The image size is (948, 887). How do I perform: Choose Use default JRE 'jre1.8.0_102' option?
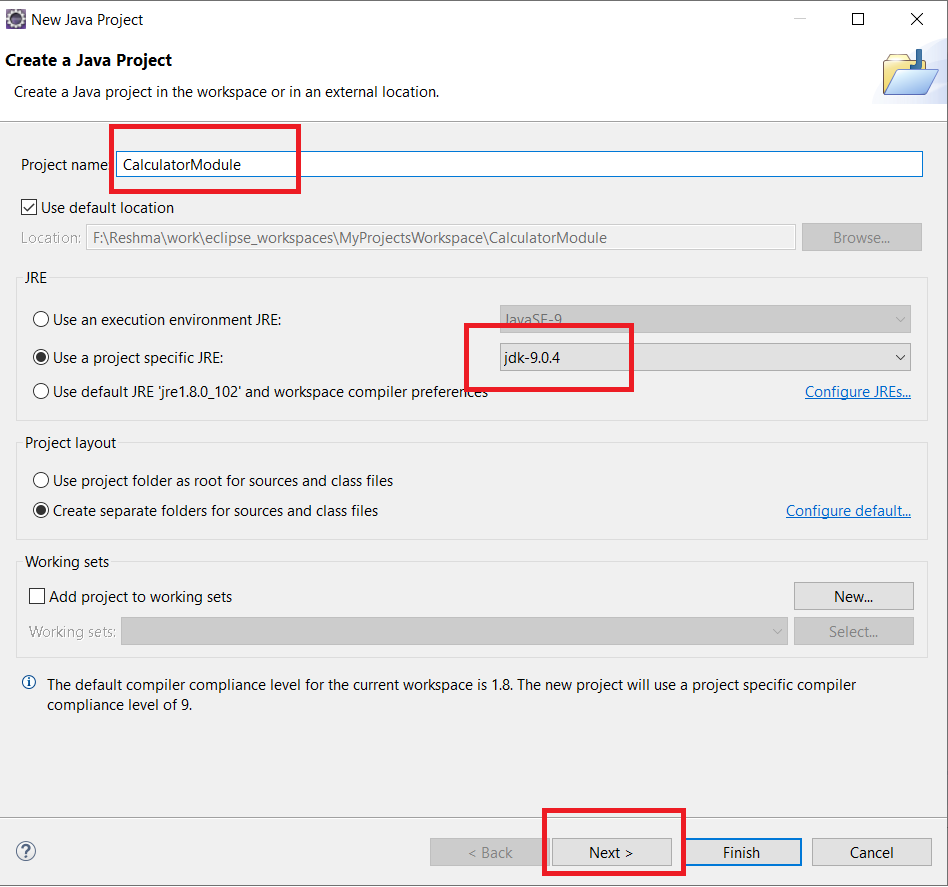(x=41, y=391)
